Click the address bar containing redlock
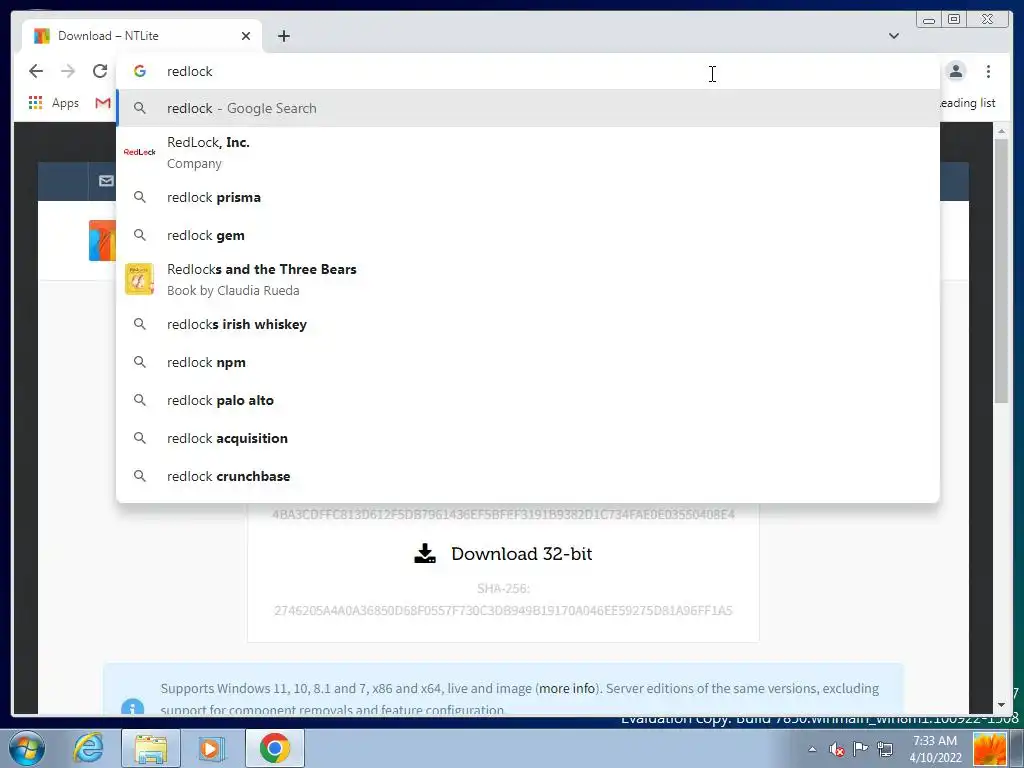Image resolution: width=1024 pixels, height=768 pixels. pos(528,71)
